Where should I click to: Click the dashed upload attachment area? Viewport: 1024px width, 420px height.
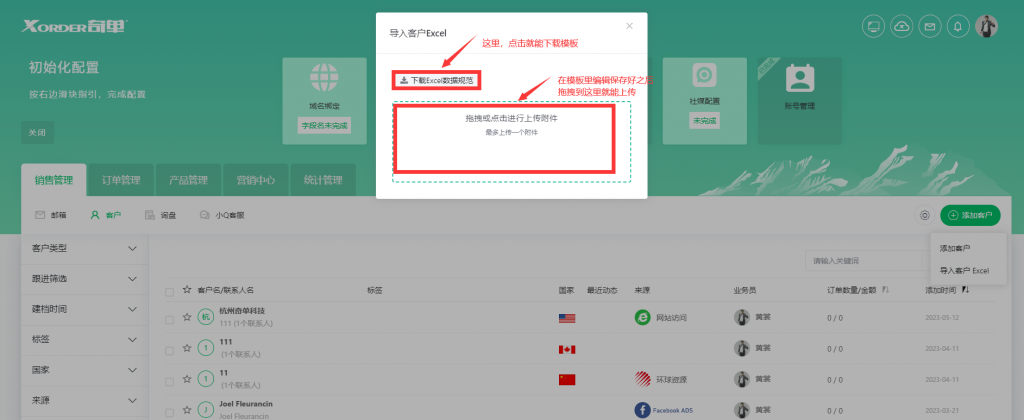coord(511,142)
